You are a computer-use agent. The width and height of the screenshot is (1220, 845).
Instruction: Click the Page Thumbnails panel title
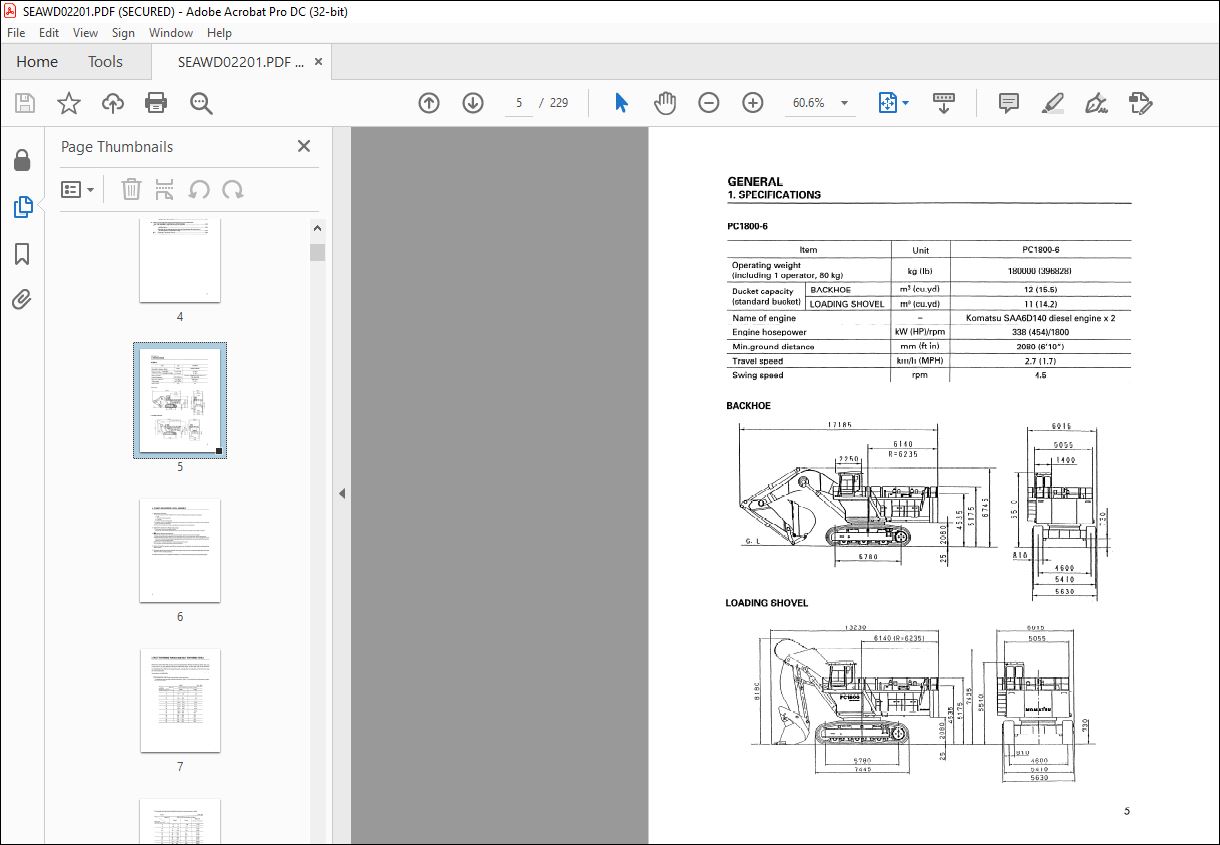[117, 147]
